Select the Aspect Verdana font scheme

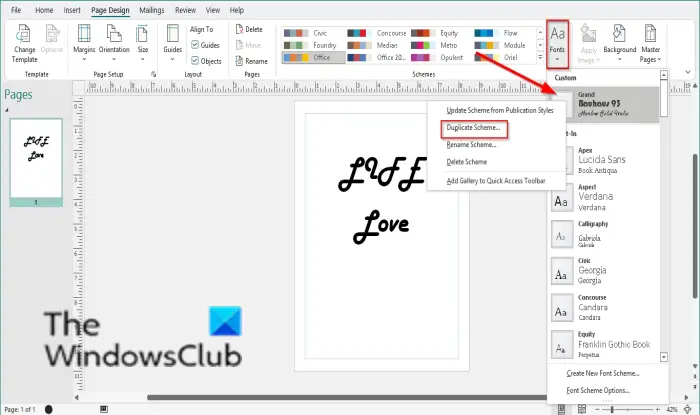click(x=604, y=197)
